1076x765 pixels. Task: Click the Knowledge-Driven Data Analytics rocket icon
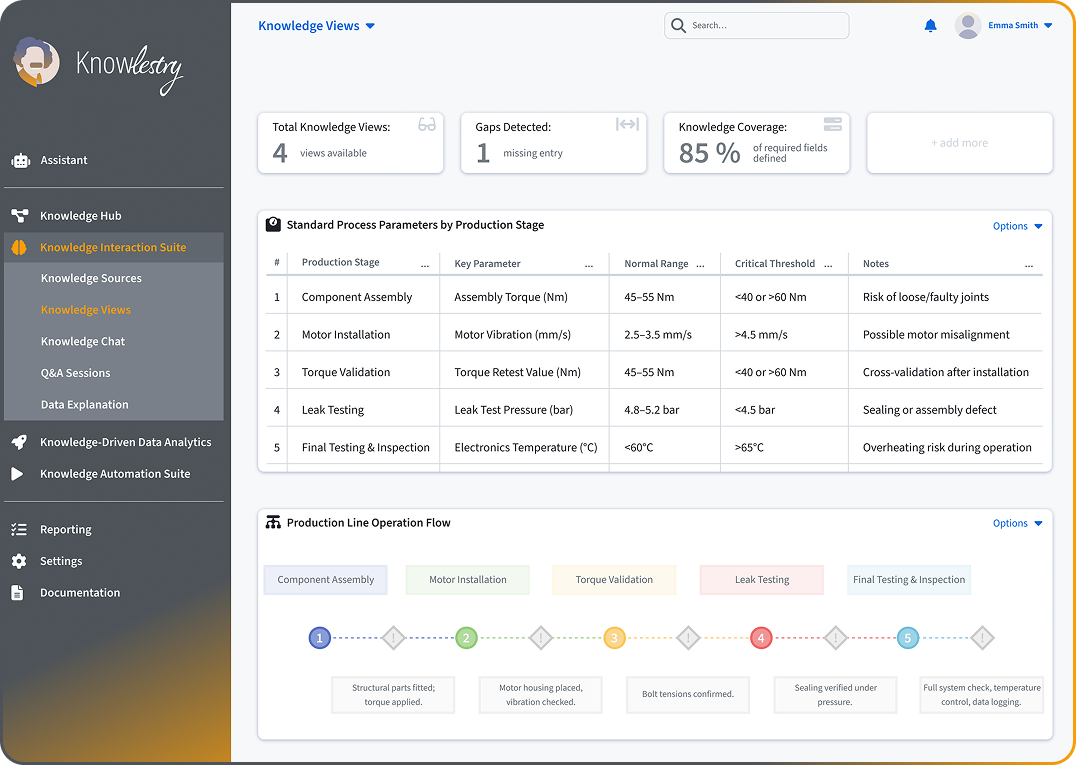pos(19,442)
